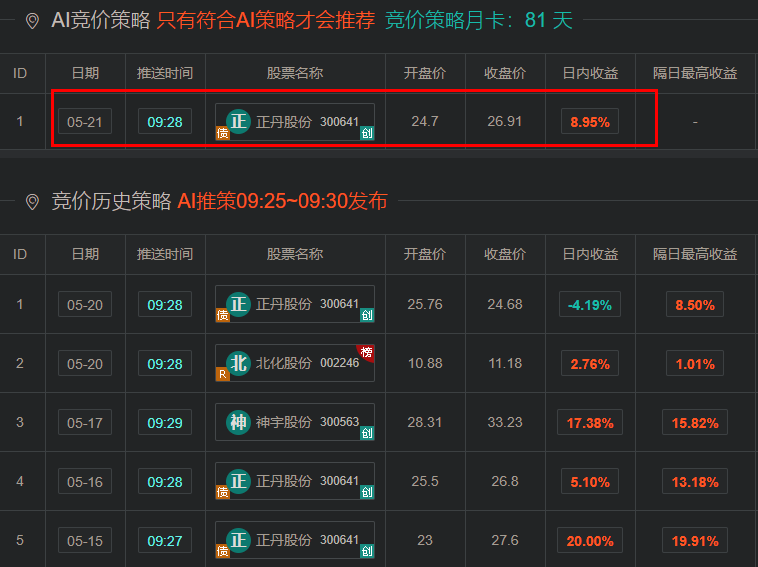Click the 5.10% intraday return badge
Screen dimensions: 758x567
pos(590,482)
